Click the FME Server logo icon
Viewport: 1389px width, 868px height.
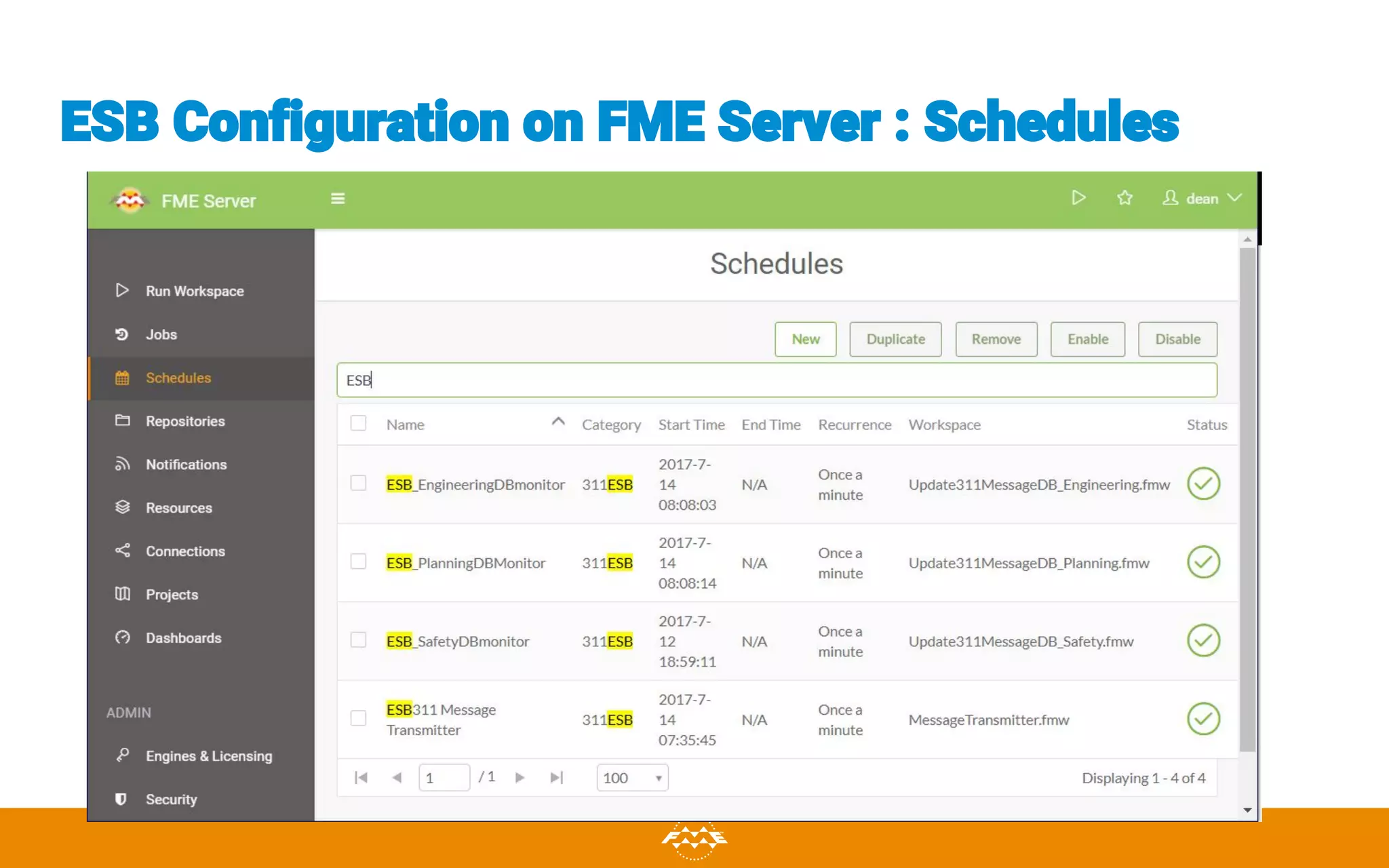tap(130, 200)
